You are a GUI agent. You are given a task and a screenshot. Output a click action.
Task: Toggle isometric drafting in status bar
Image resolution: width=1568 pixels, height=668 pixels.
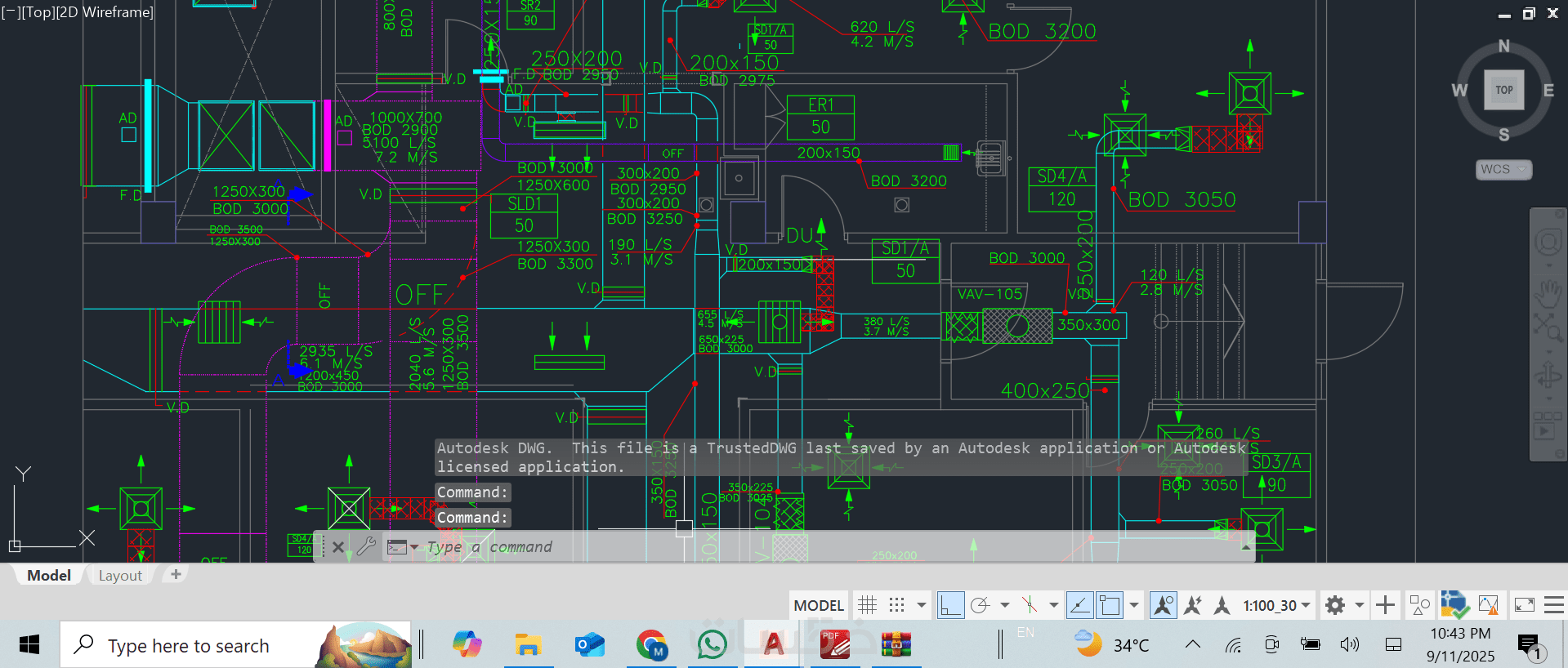click(x=1030, y=605)
